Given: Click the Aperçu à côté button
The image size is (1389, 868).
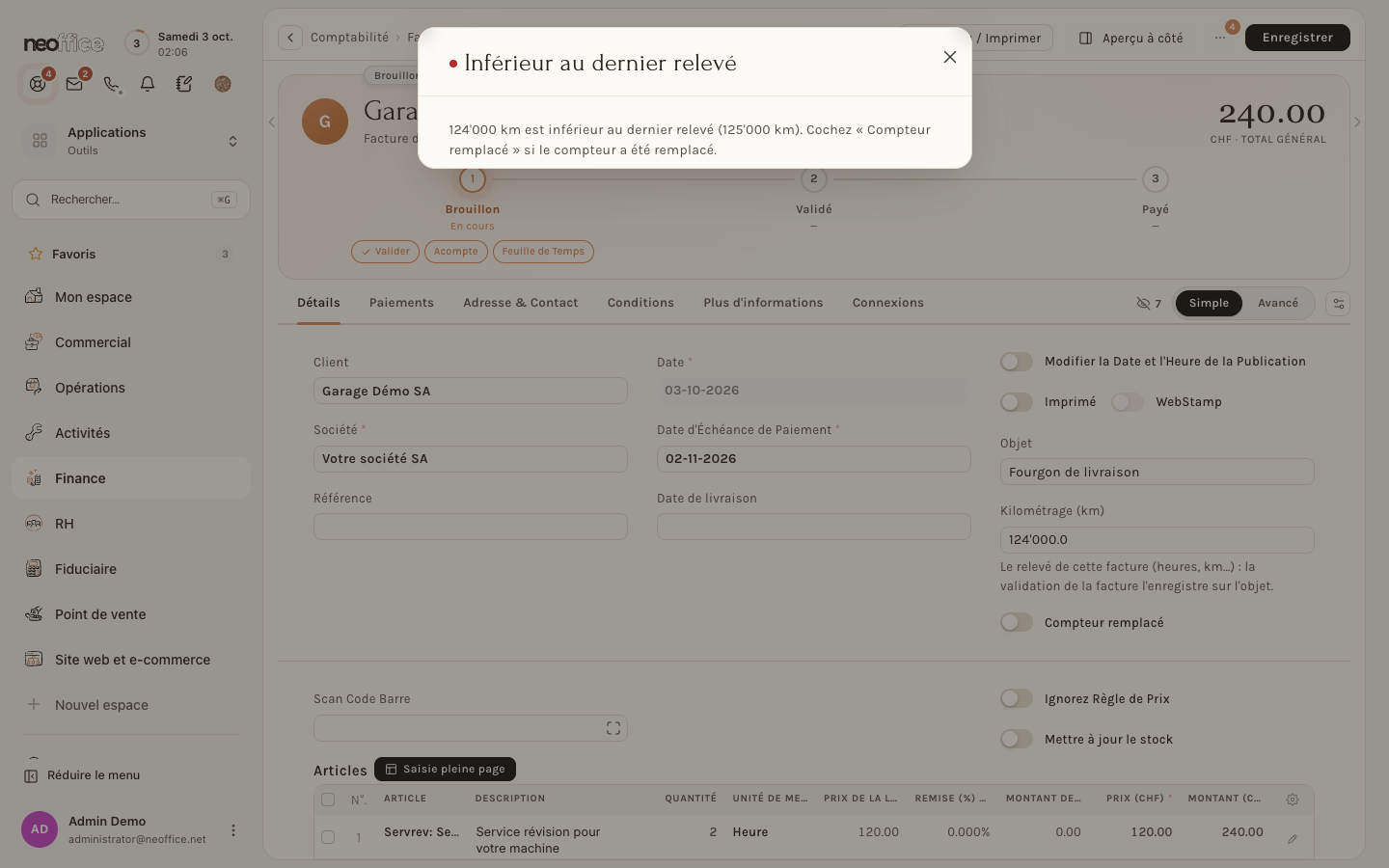Looking at the screenshot, I should click(1131, 38).
